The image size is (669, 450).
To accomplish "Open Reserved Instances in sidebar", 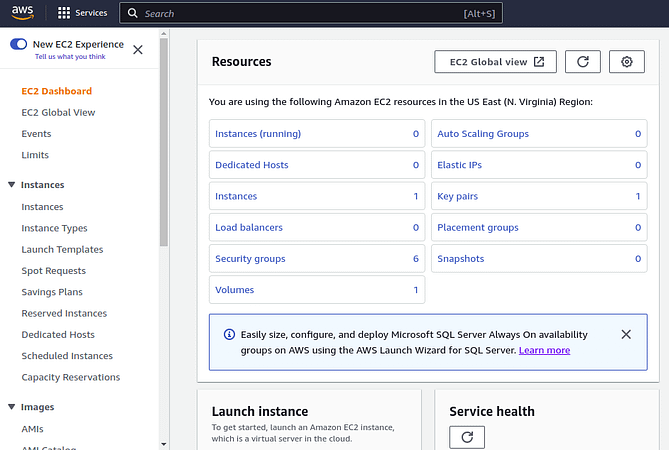I will click(64, 314).
